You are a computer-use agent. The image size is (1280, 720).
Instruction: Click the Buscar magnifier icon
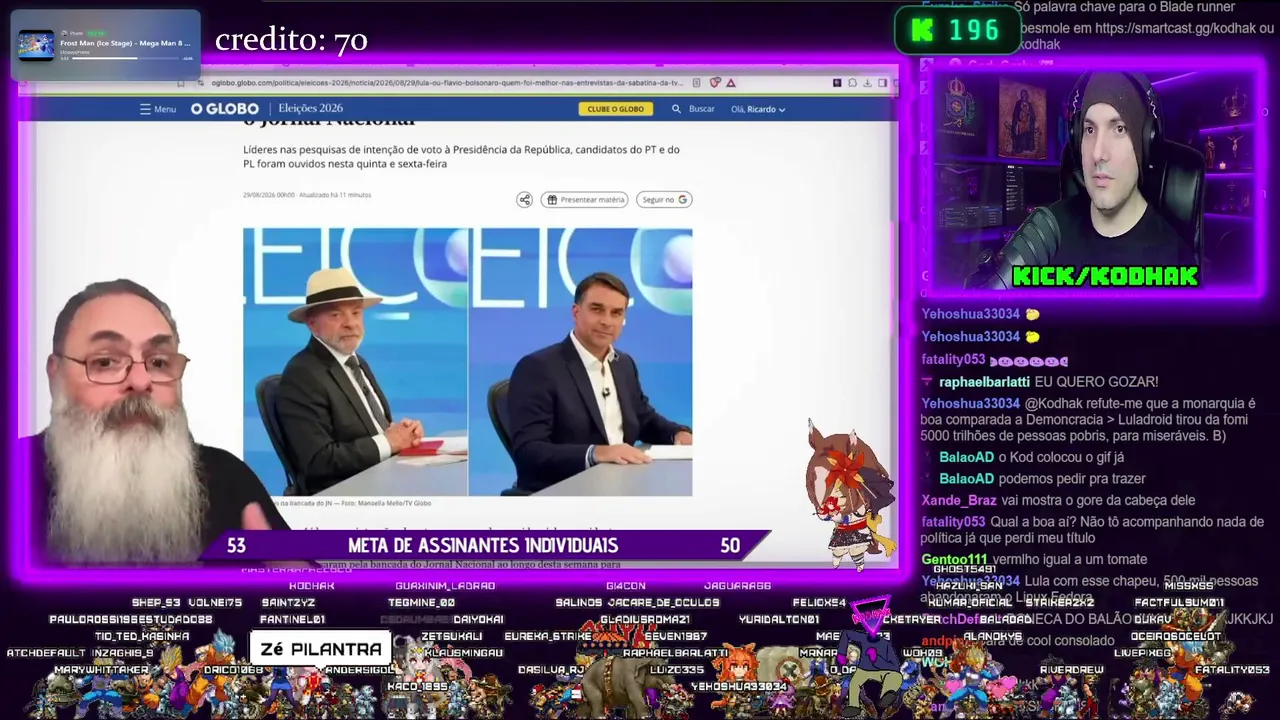(x=676, y=109)
